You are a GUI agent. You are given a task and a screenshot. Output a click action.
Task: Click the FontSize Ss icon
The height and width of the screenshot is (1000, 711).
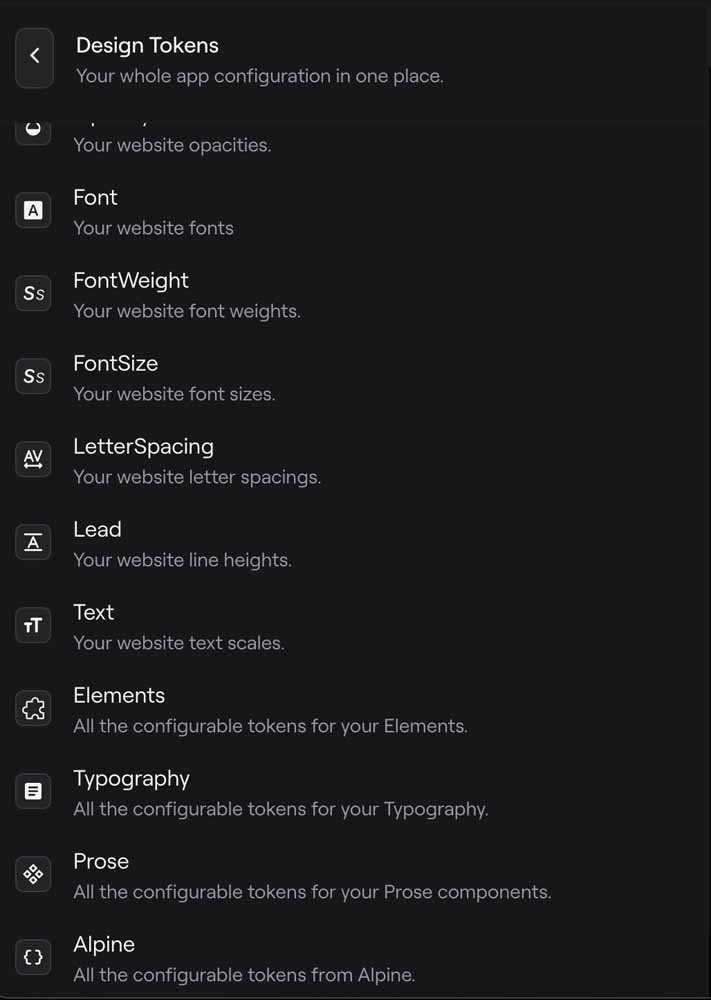34,377
